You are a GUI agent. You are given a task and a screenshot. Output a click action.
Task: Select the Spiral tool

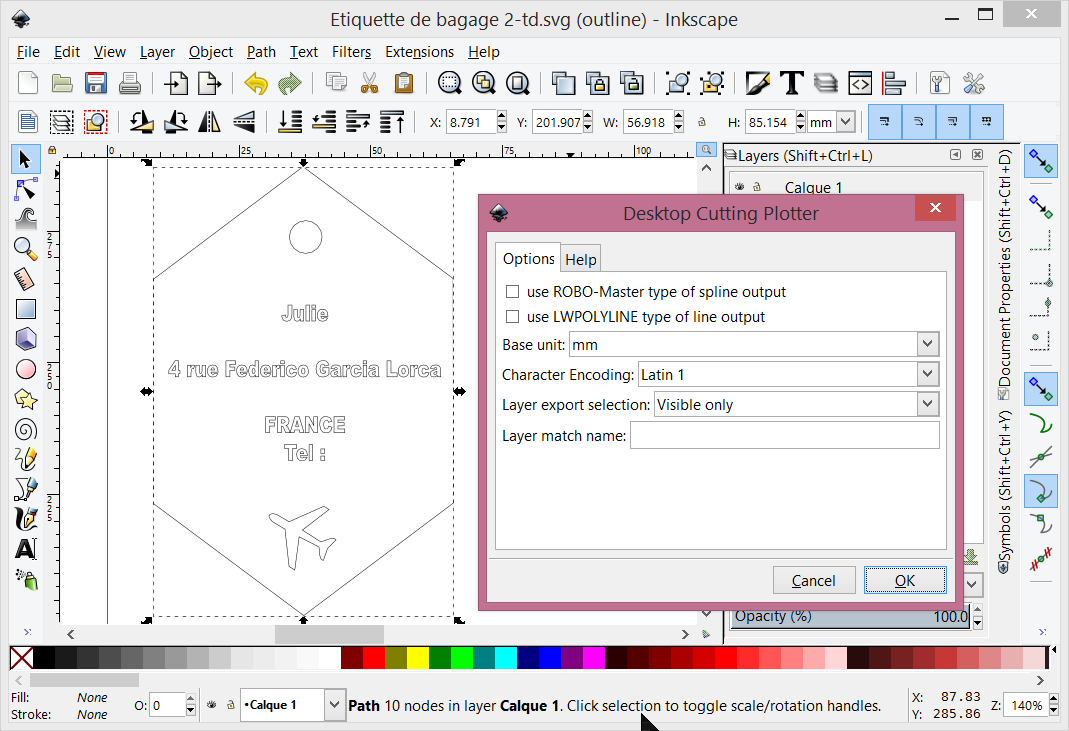pyautogui.click(x=25, y=429)
